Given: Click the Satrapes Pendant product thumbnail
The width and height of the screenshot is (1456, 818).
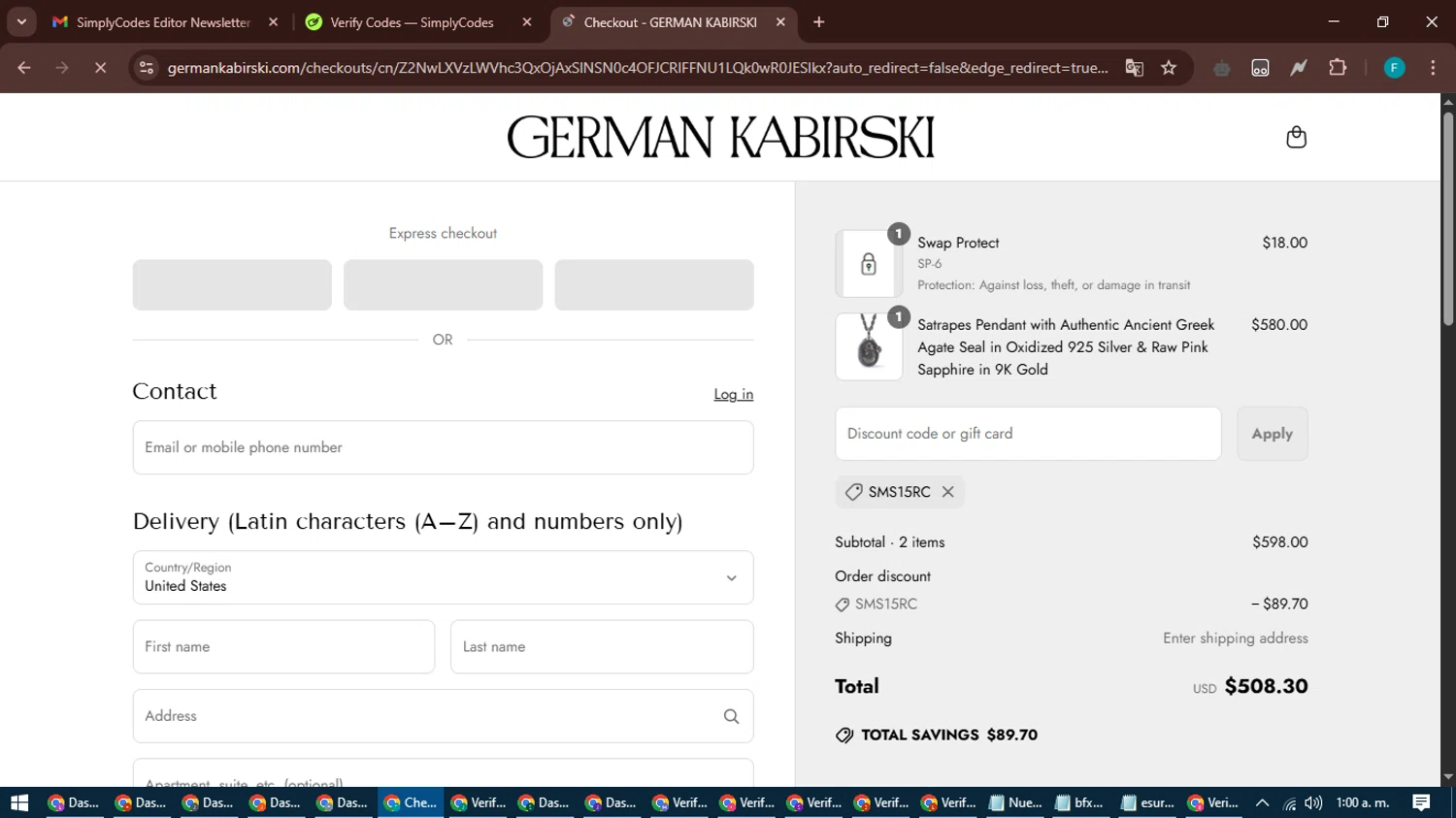Looking at the screenshot, I should tap(868, 346).
